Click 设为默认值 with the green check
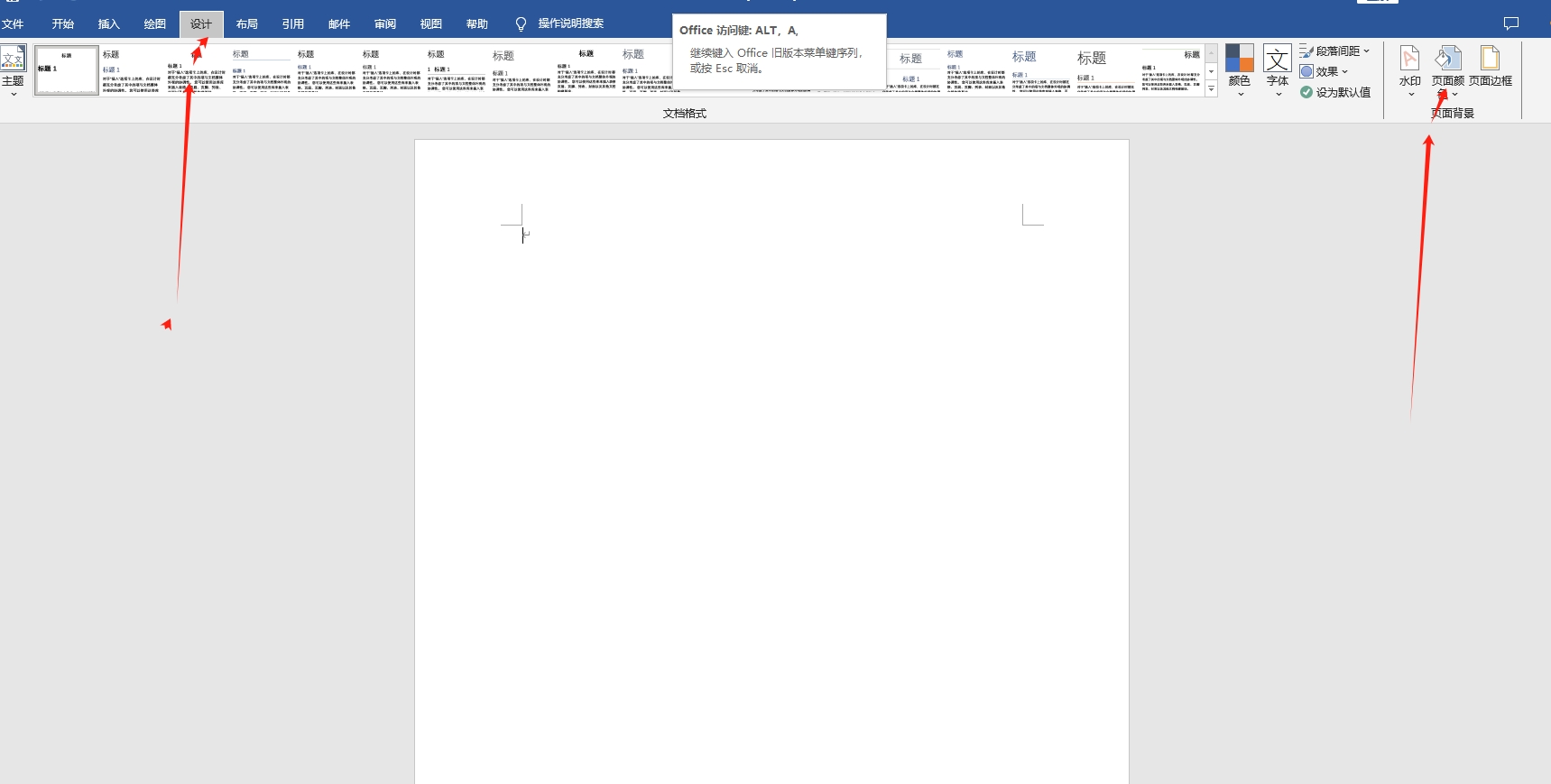Image resolution: width=1551 pixels, height=784 pixels. coord(1335,92)
